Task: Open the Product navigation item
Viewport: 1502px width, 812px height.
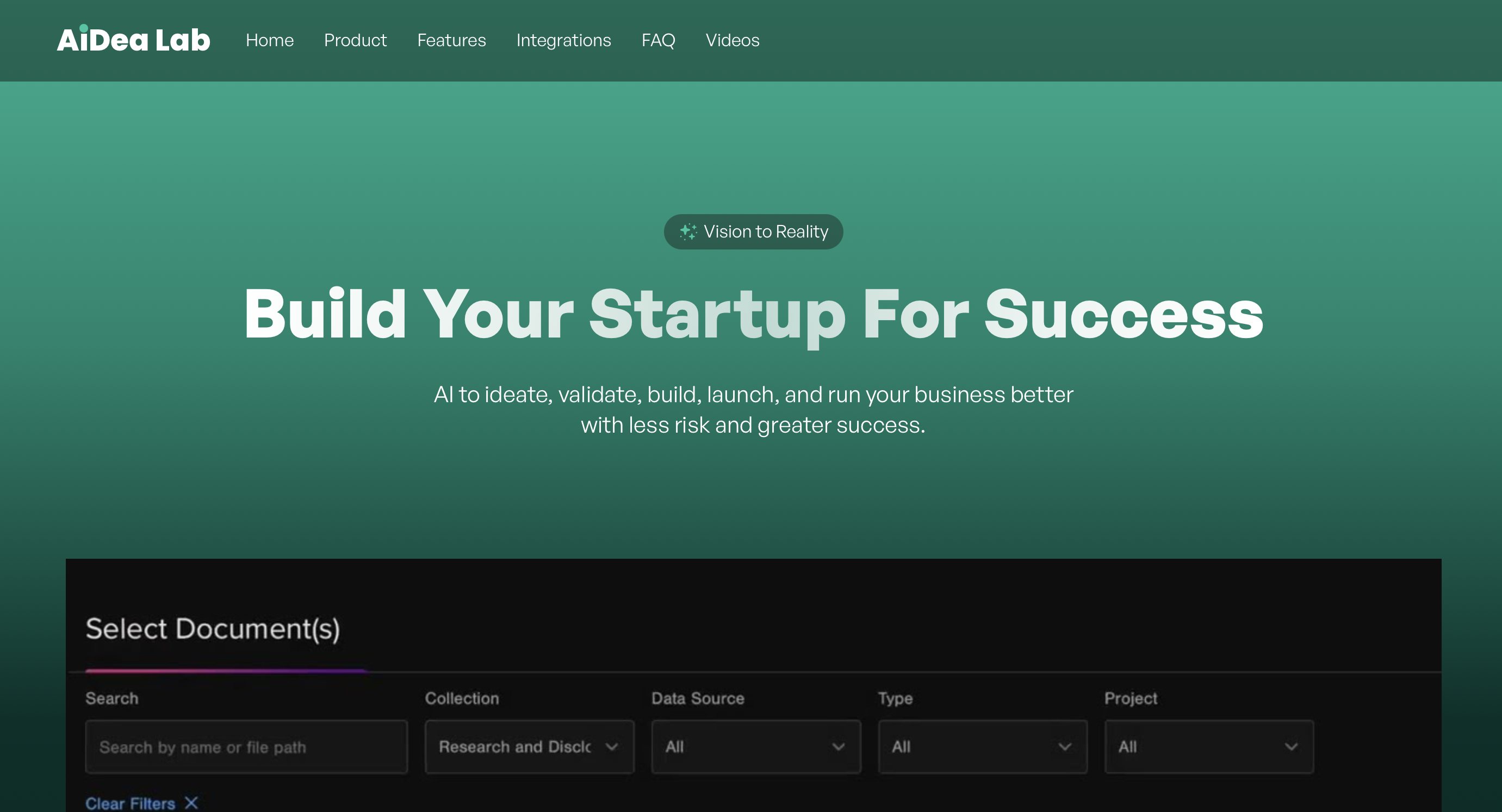Action: coord(355,40)
